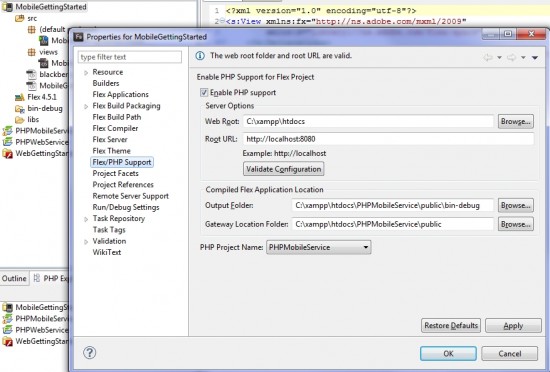
Task: Click Browse button for Web Root
Action: click(x=516, y=121)
